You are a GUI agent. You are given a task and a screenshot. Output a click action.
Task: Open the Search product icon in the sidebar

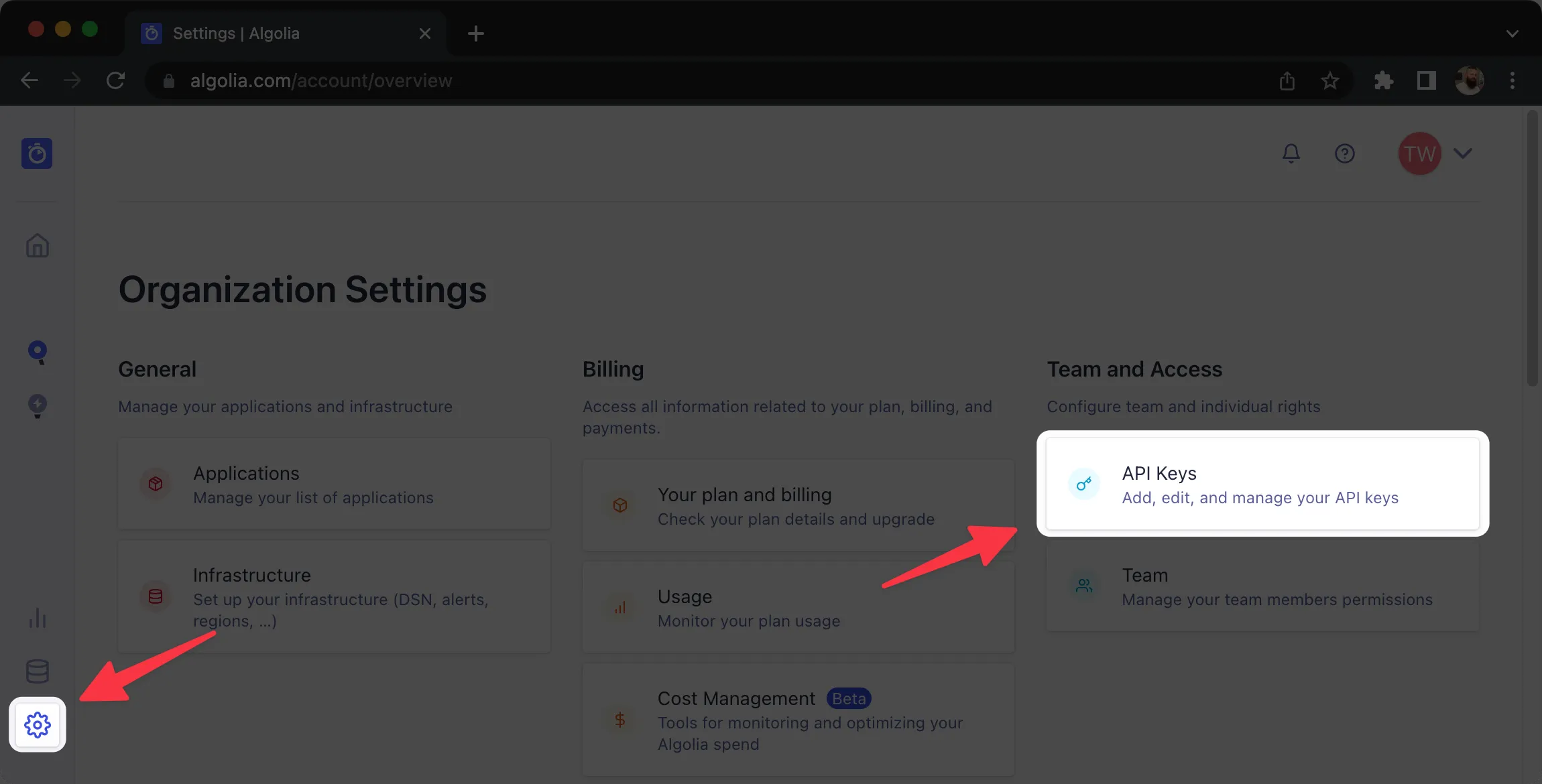coord(38,352)
